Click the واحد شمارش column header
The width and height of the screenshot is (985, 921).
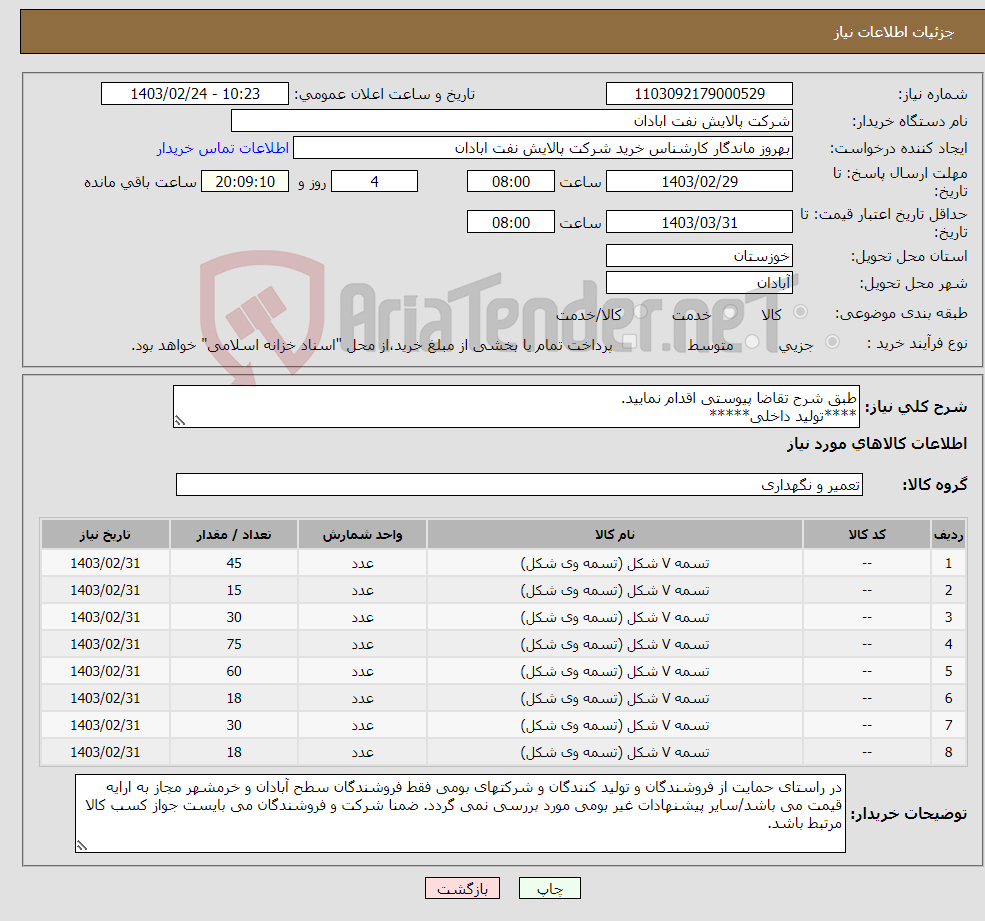[362, 535]
